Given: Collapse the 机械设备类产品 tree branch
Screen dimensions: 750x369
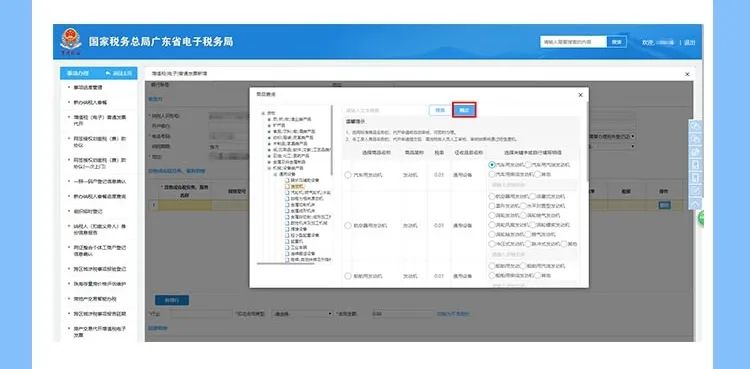Looking at the screenshot, I should [269, 168].
